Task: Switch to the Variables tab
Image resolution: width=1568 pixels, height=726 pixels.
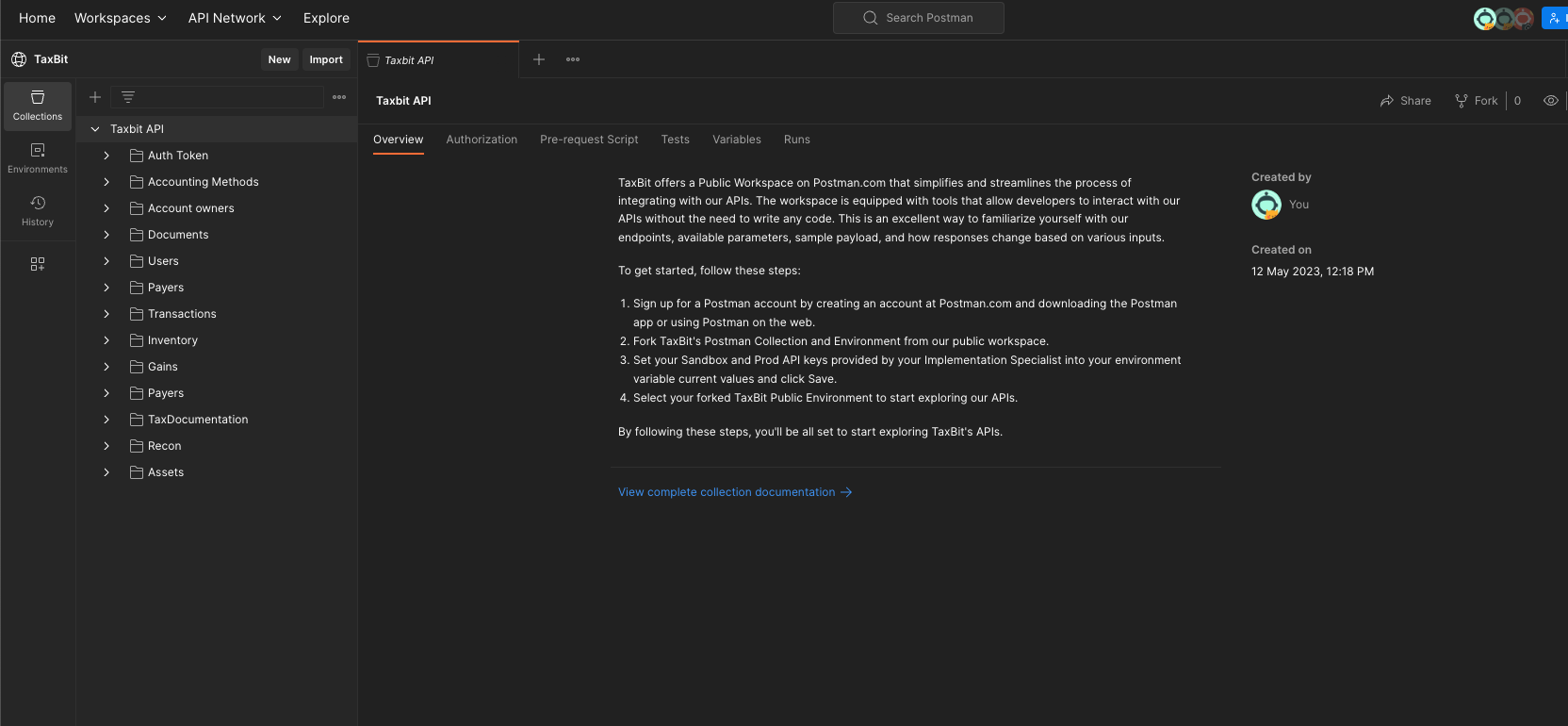Action: pyautogui.click(x=737, y=140)
